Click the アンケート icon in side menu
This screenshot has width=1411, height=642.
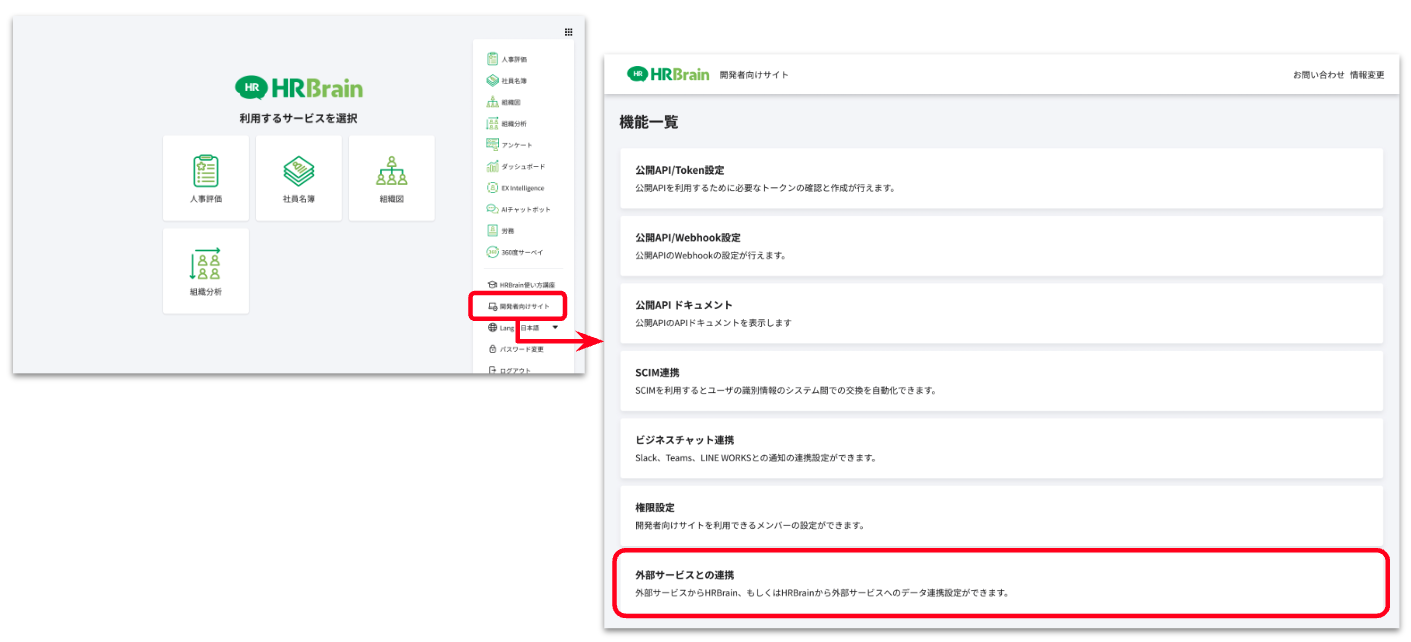click(x=492, y=145)
